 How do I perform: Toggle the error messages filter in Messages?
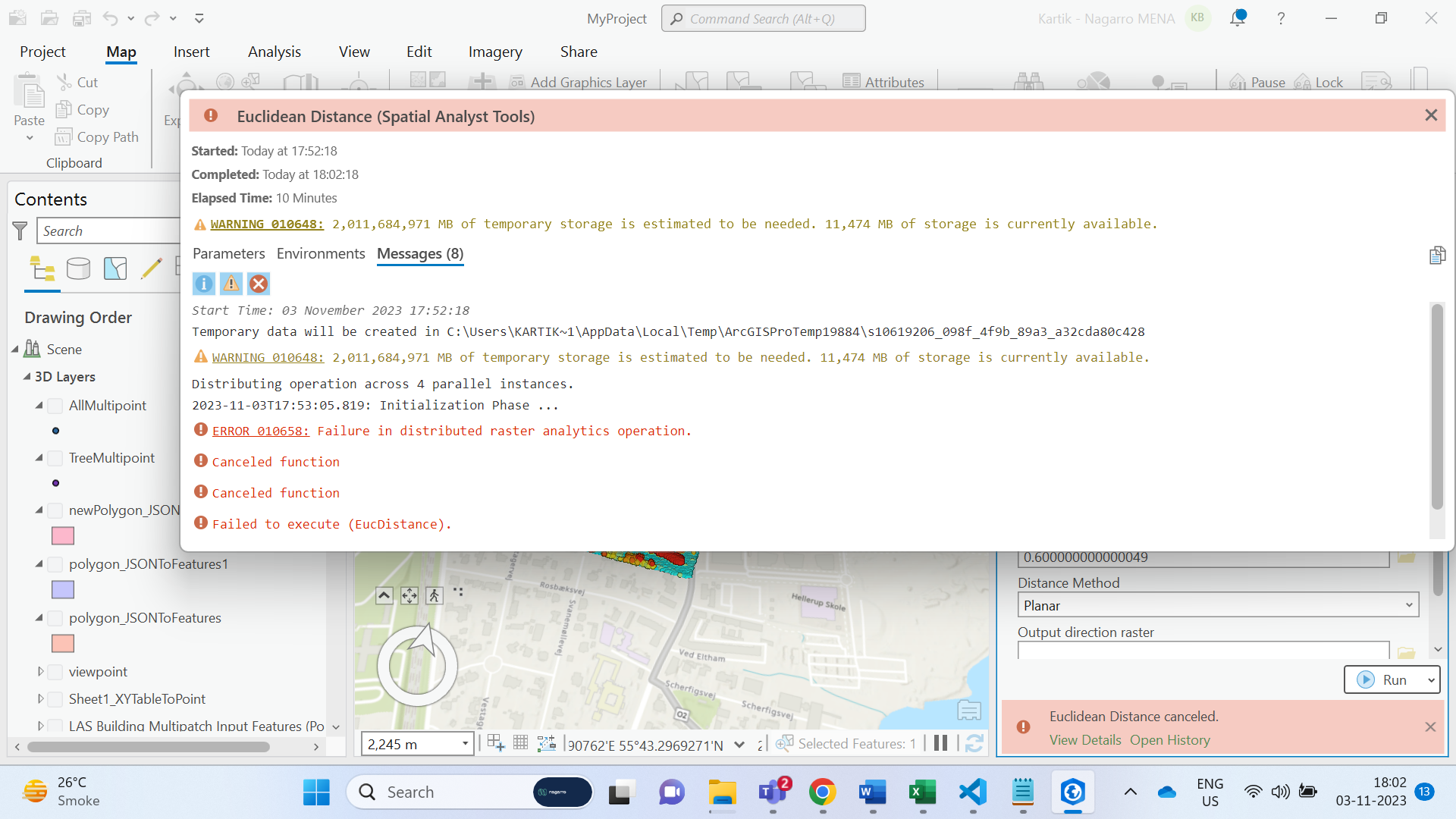(x=258, y=284)
